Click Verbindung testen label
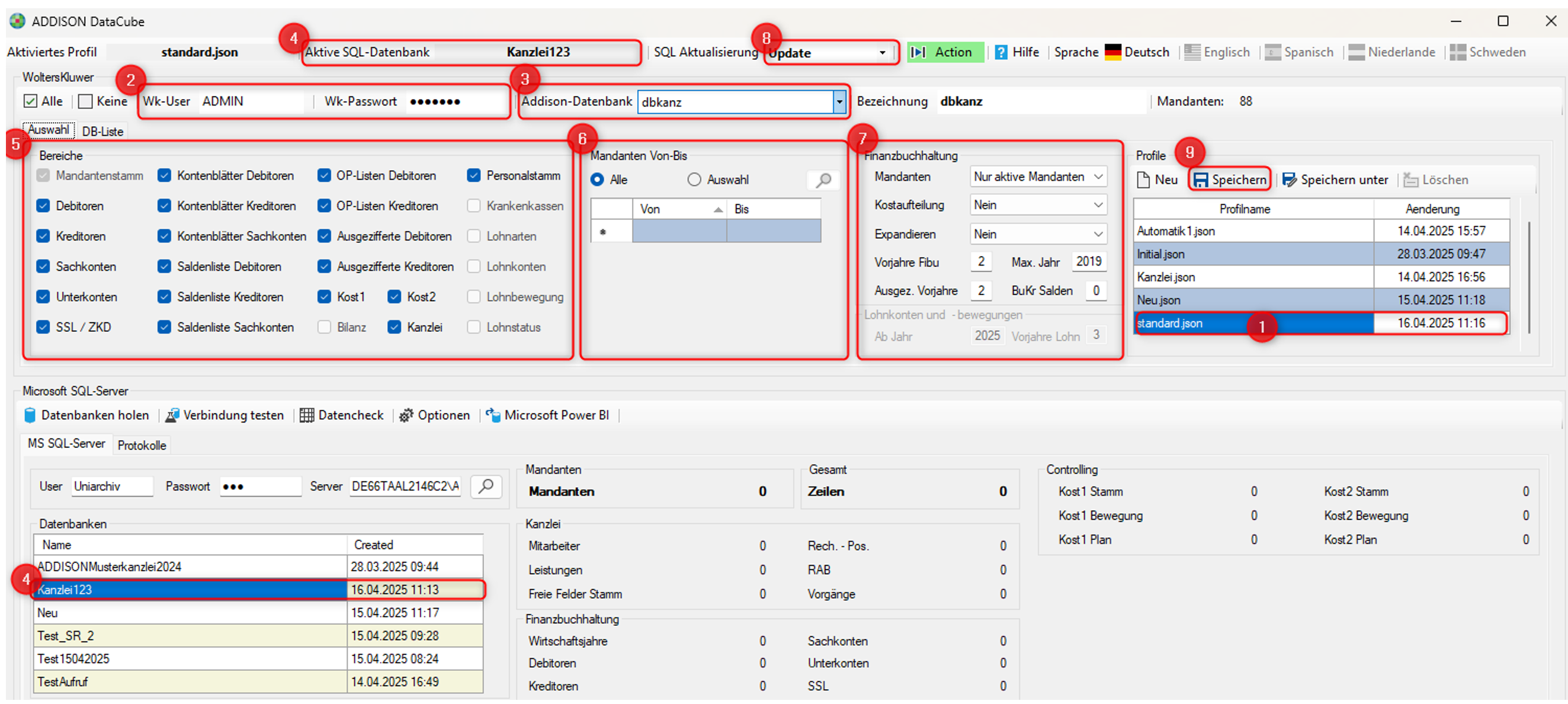The height and width of the screenshot is (704, 1568). point(233,415)
